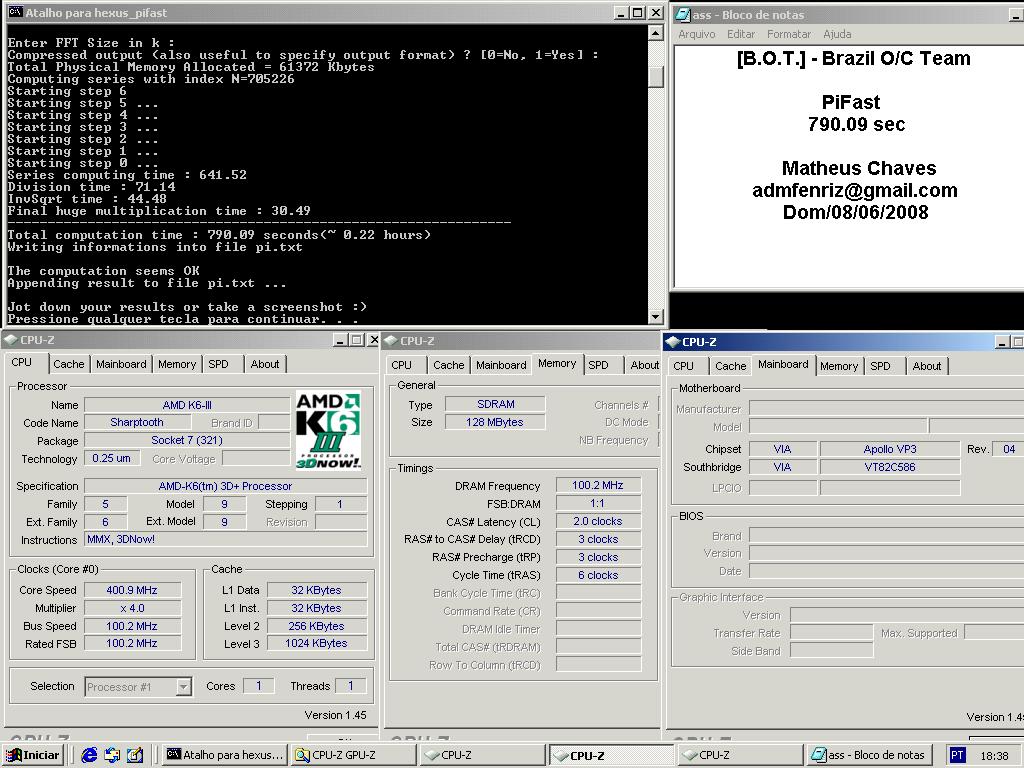Image resolution: width=1024 pixels, height=768 pixels.
Task: Click the Level 3 cache value '1024 KBytes'
Action: pyautogui.click(x=317, y=644)
